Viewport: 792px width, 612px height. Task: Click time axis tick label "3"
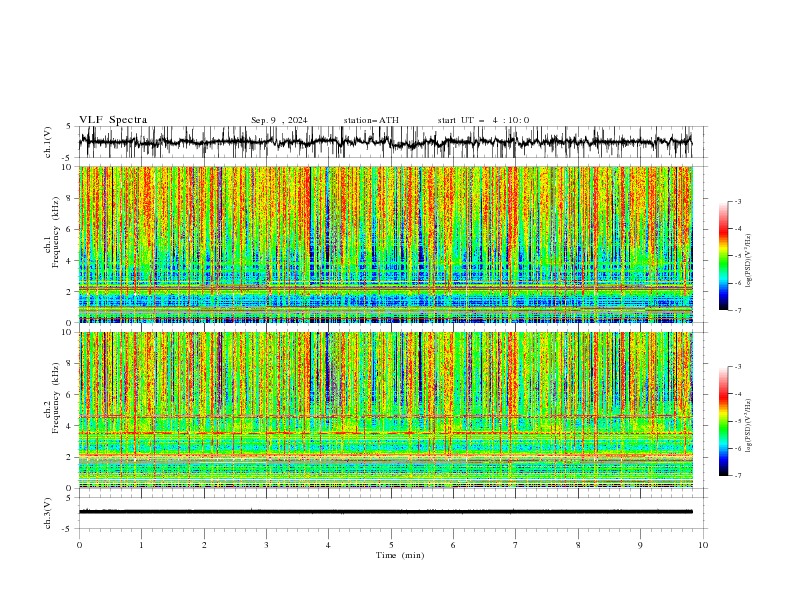[x=266, y=545]
